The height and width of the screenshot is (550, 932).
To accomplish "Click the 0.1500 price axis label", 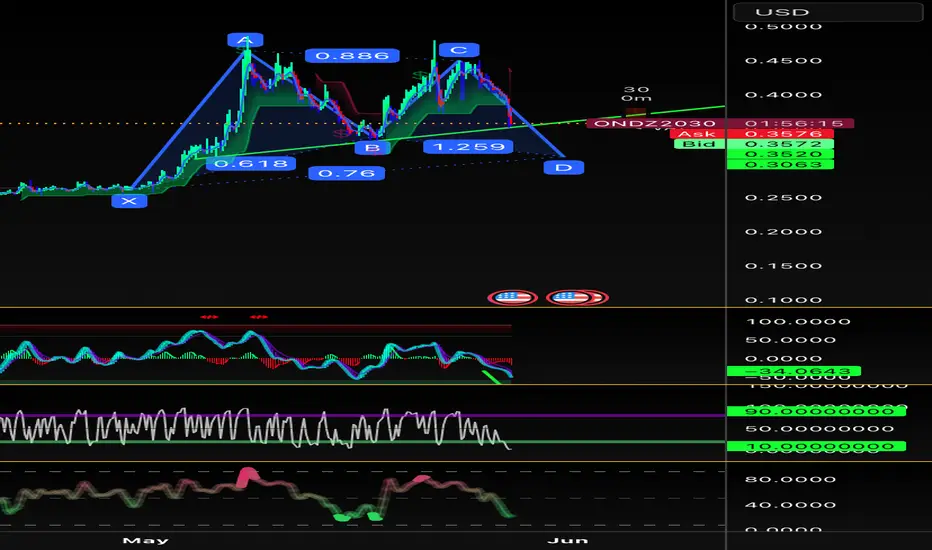I will [783, 266].
